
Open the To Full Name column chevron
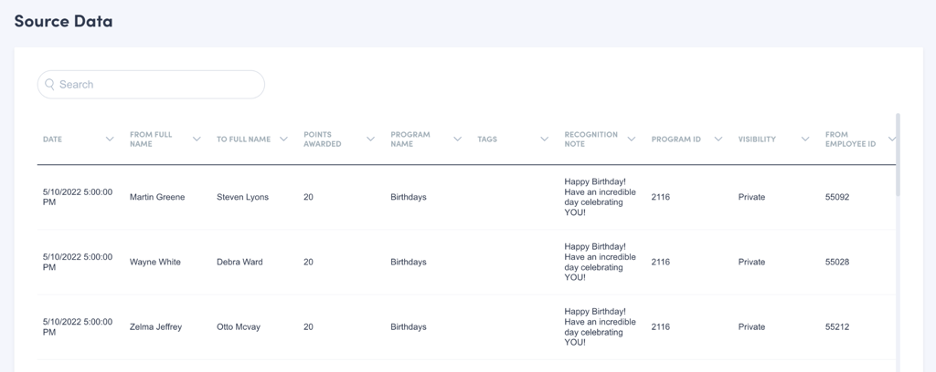284,139
